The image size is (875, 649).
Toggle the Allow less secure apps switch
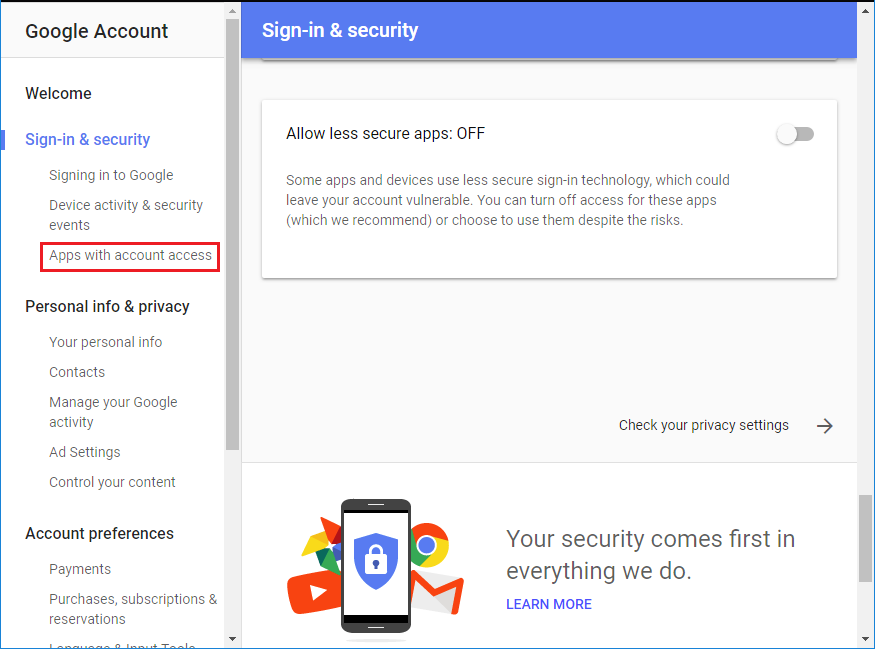[x=795, y=134]
